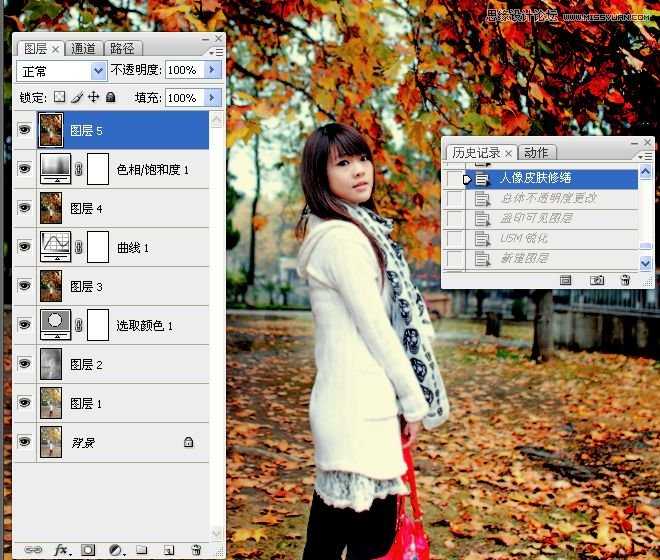Click mask link chain on 色相/饱和度 1
Image resolution: width=660 pixels, height=560 pixels.
(78, 169)
